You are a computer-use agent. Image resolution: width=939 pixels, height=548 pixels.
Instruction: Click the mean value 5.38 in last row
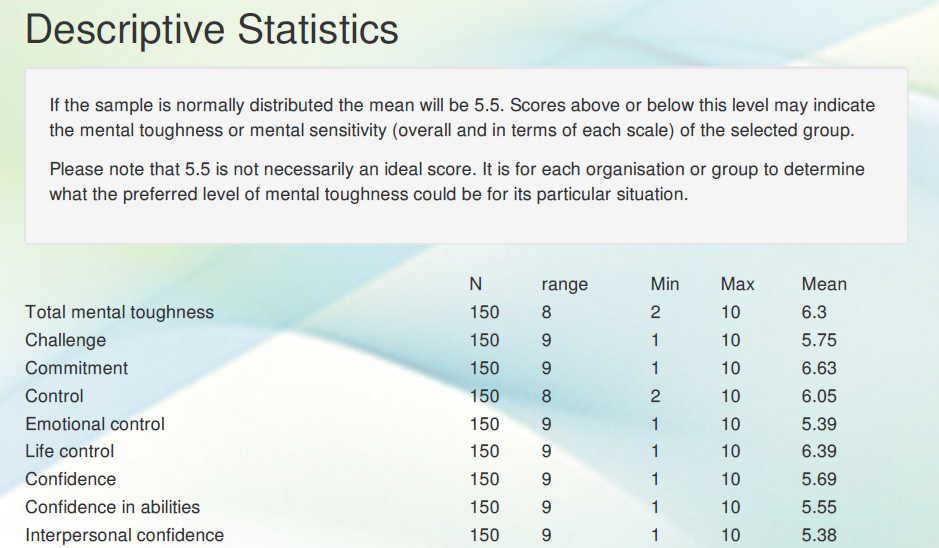[x=818, y=535]
